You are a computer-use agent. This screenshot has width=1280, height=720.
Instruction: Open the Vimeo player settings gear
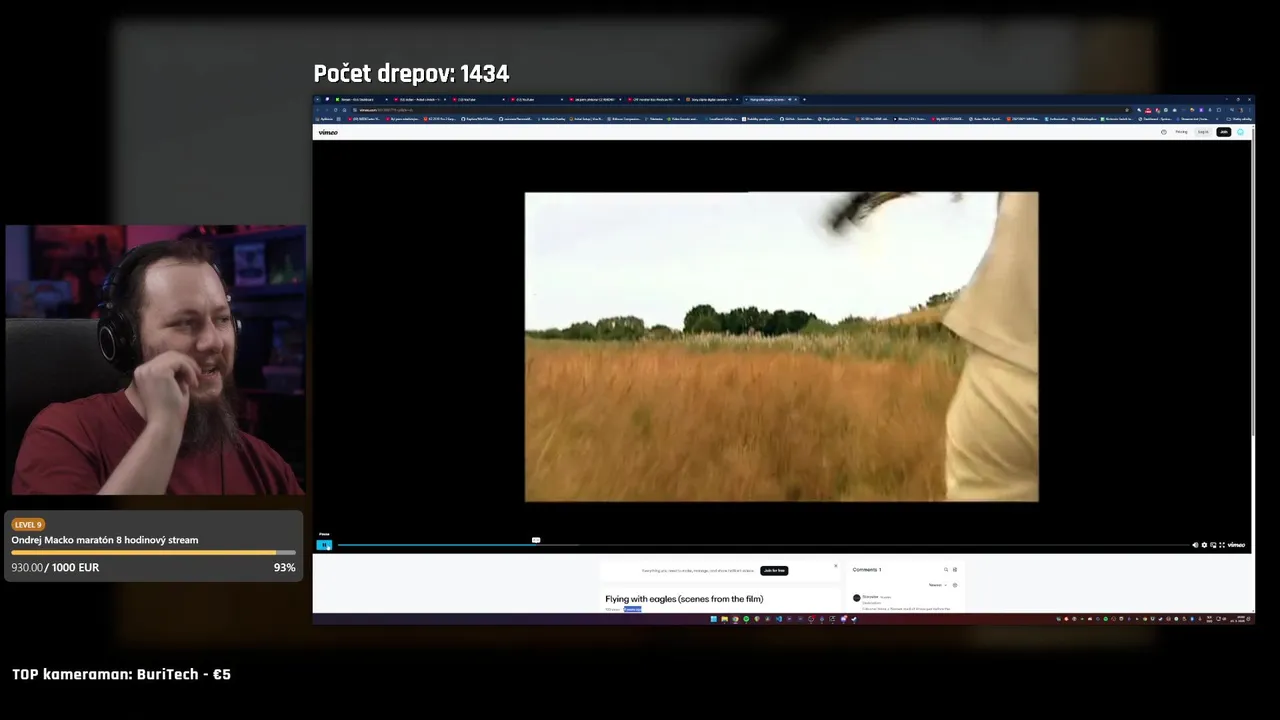1204,545
